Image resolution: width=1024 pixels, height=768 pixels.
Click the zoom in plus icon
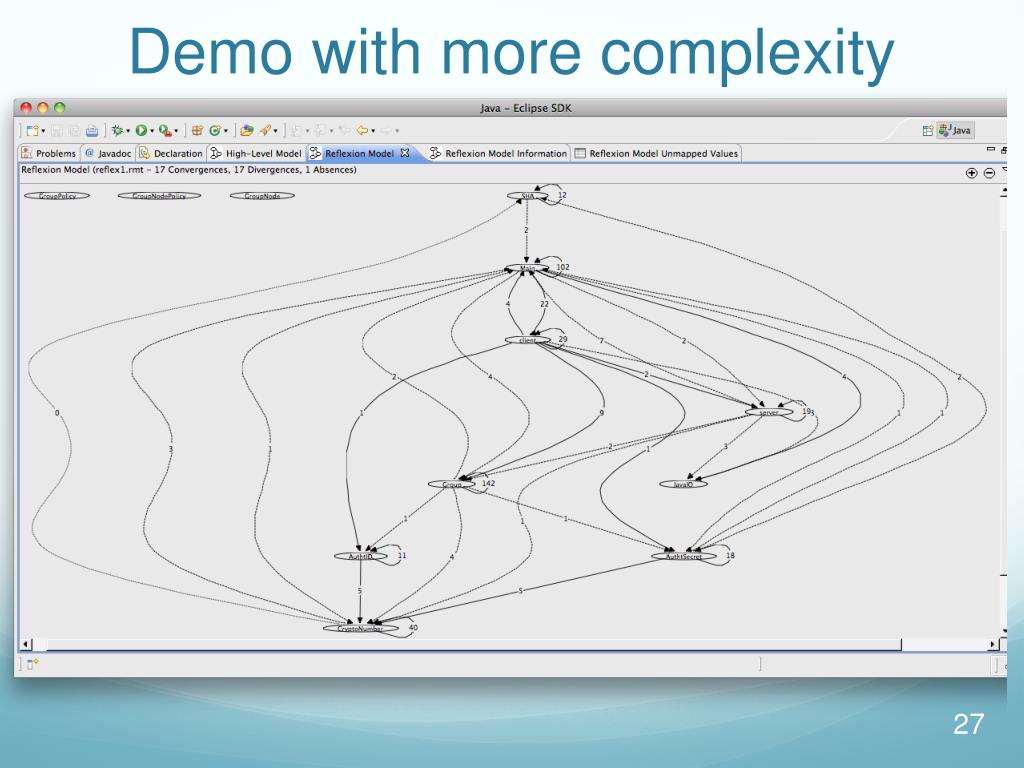[971, 173]
